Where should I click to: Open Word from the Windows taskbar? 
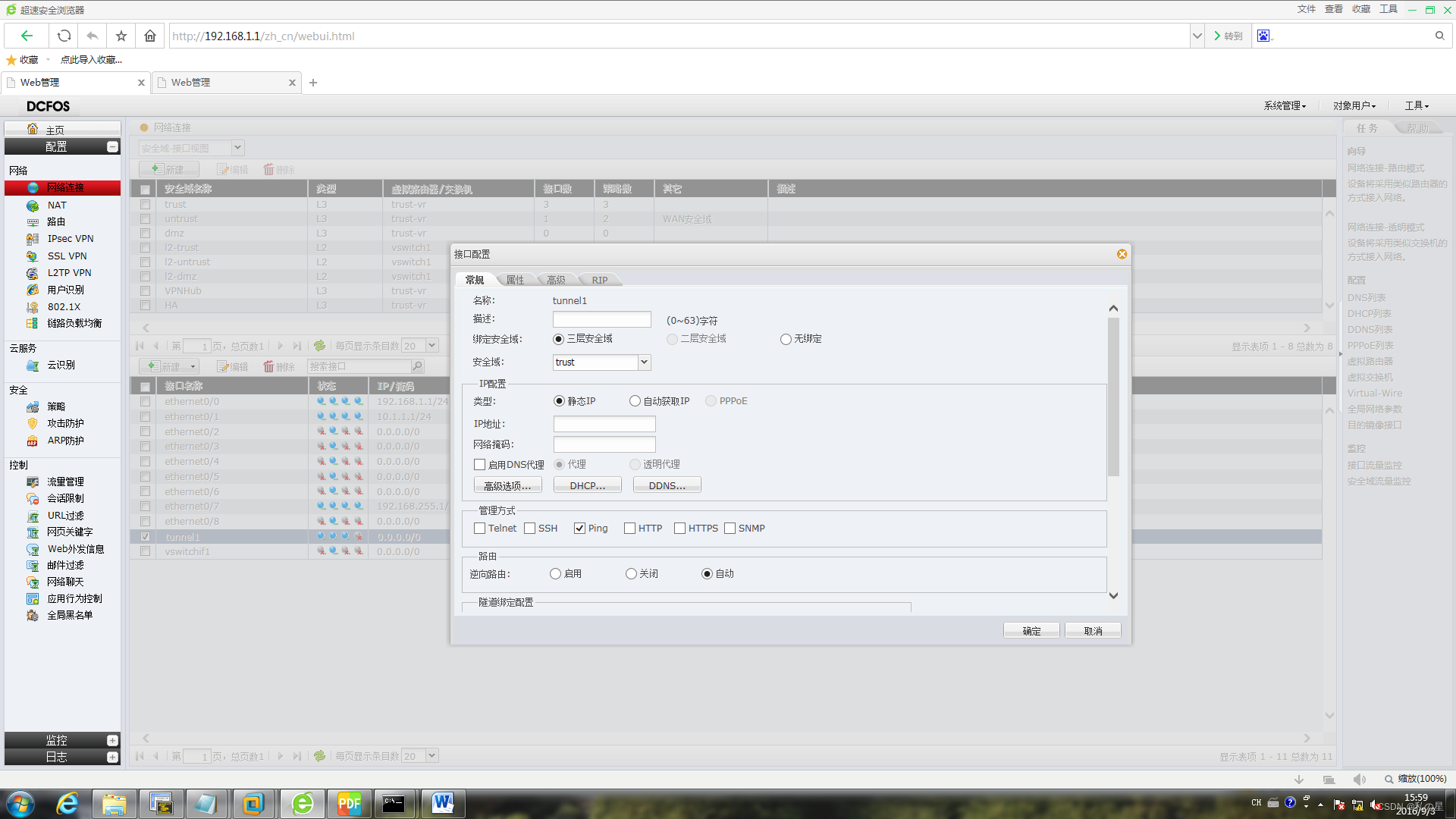click(x=442, y=803)
